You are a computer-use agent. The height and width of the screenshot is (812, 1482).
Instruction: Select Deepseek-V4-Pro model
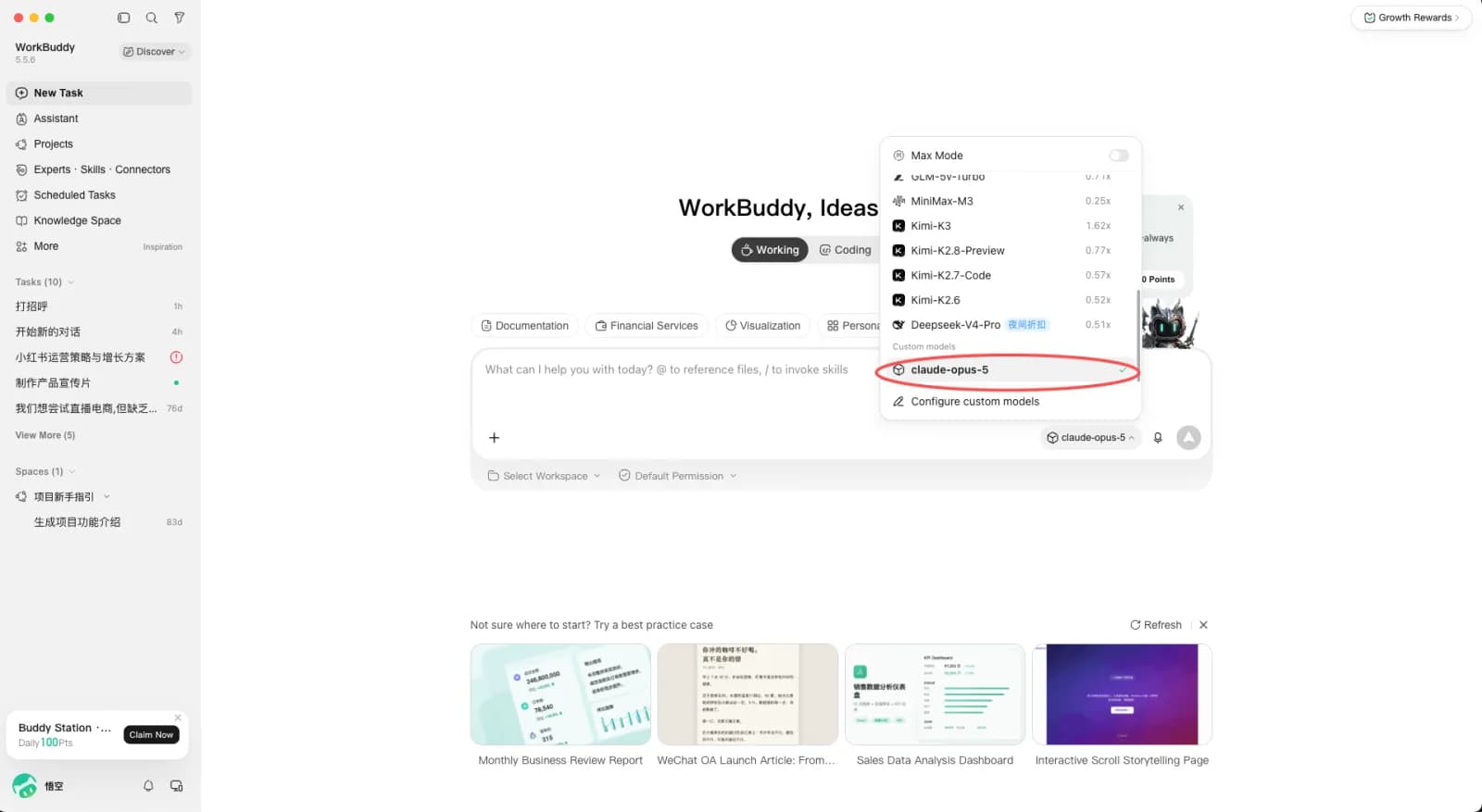[x=1009, y=325]
